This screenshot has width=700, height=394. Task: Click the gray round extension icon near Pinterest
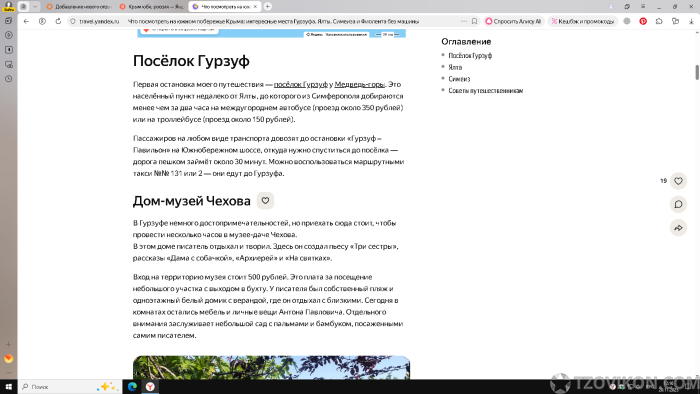pos(627,21)
